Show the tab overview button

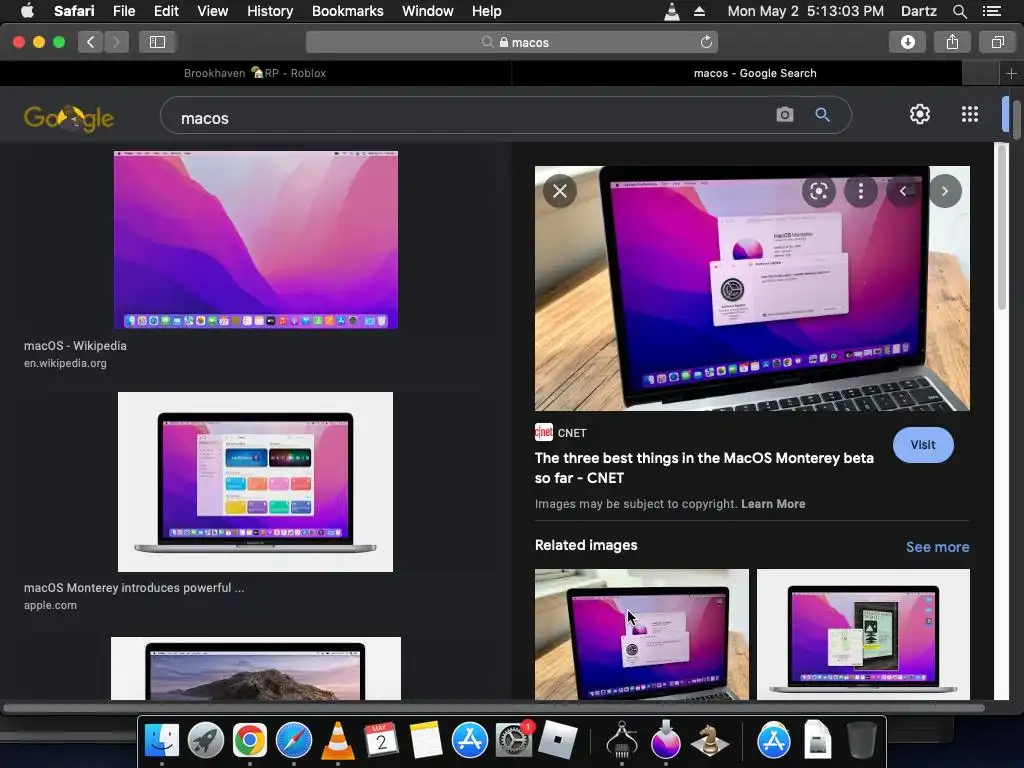point(997,42)
